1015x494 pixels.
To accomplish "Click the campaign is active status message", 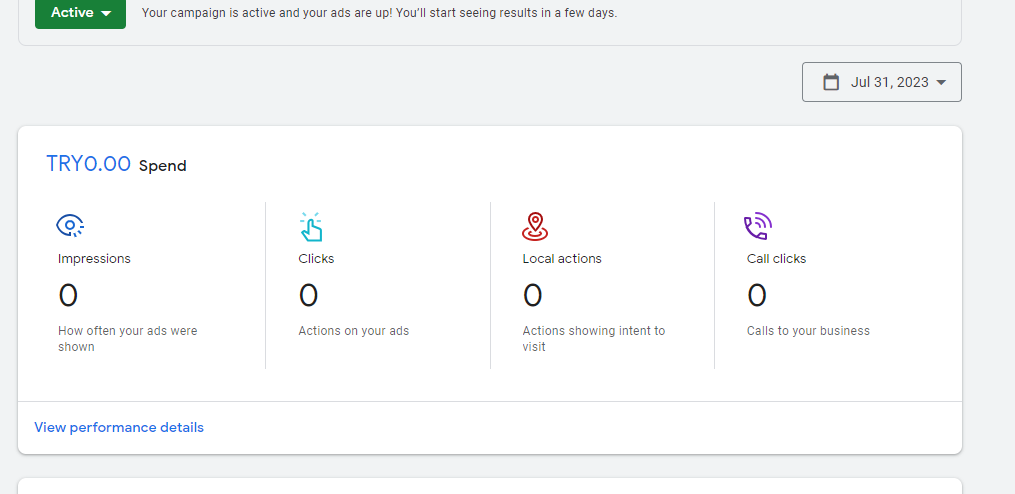I will [x=379, y=13].
